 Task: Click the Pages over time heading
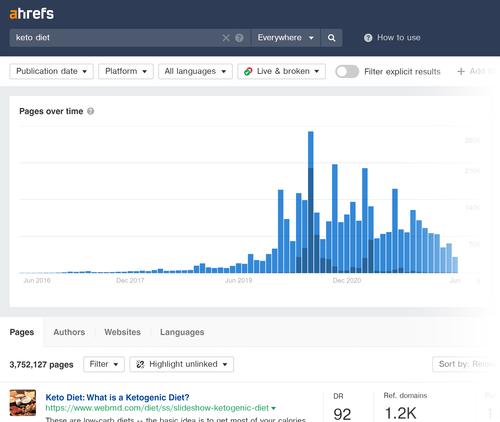click(x=51, y=111)
